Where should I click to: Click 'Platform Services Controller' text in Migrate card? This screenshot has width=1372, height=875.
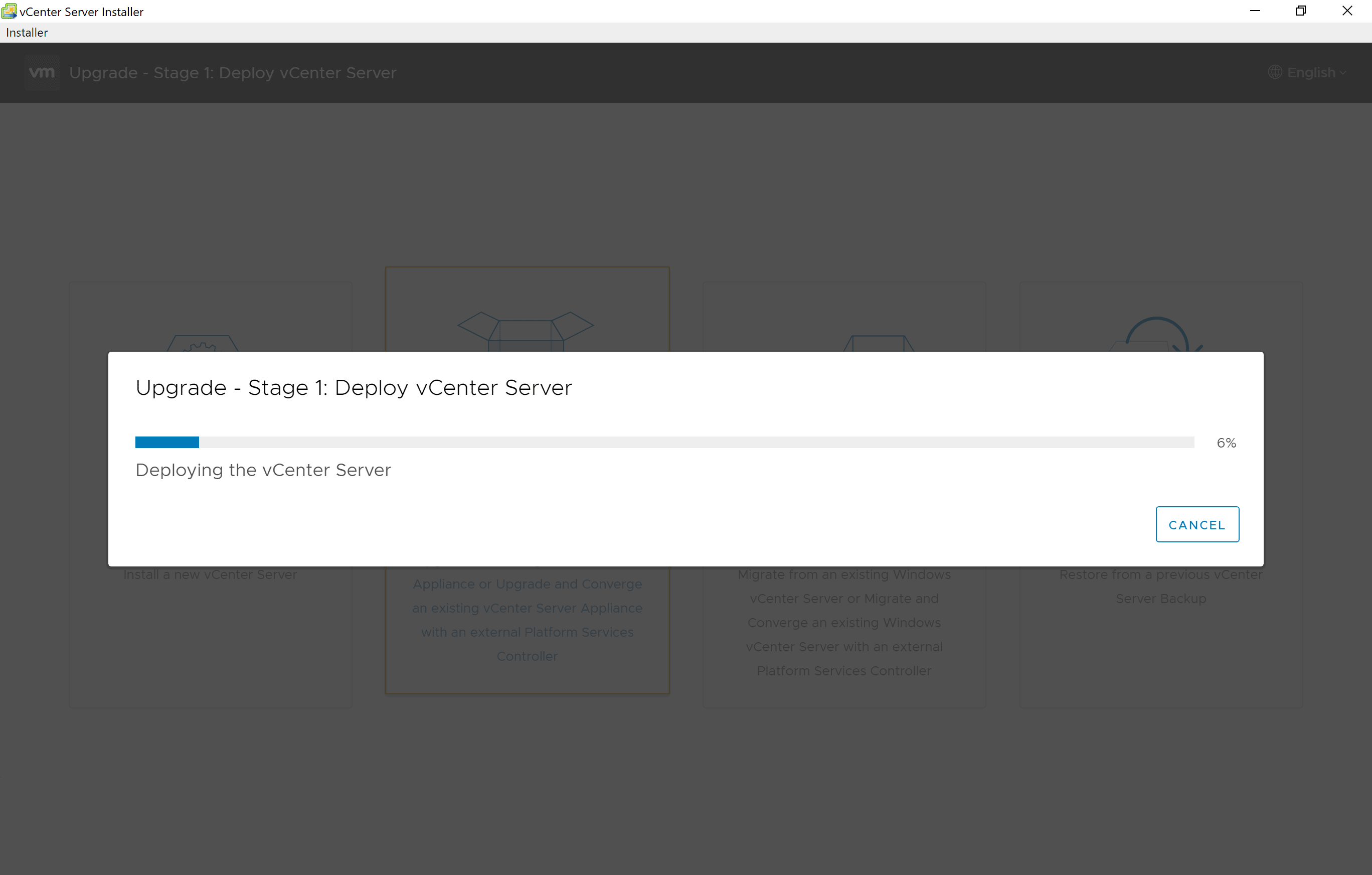844,671
